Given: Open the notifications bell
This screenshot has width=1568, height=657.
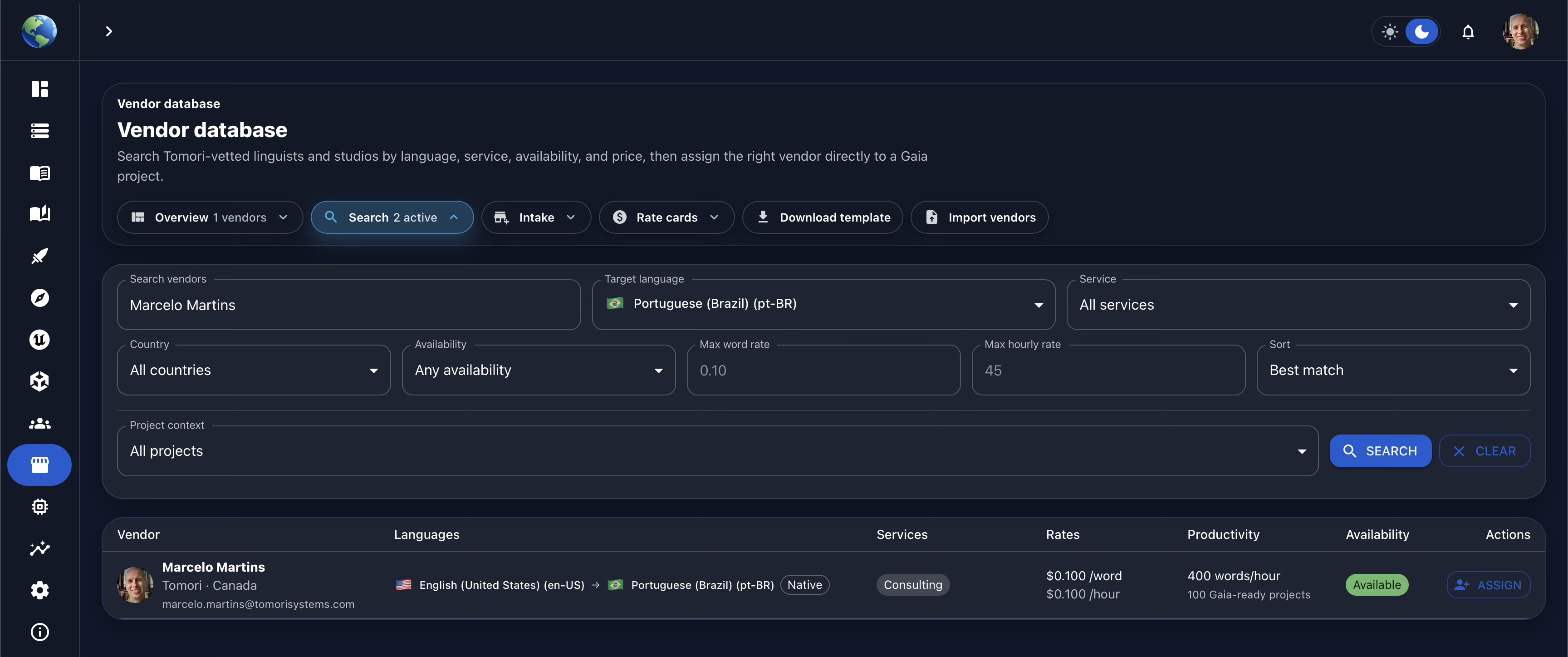Looking at the screenshot, I should pyautogui.click(x=1468, y=32).
